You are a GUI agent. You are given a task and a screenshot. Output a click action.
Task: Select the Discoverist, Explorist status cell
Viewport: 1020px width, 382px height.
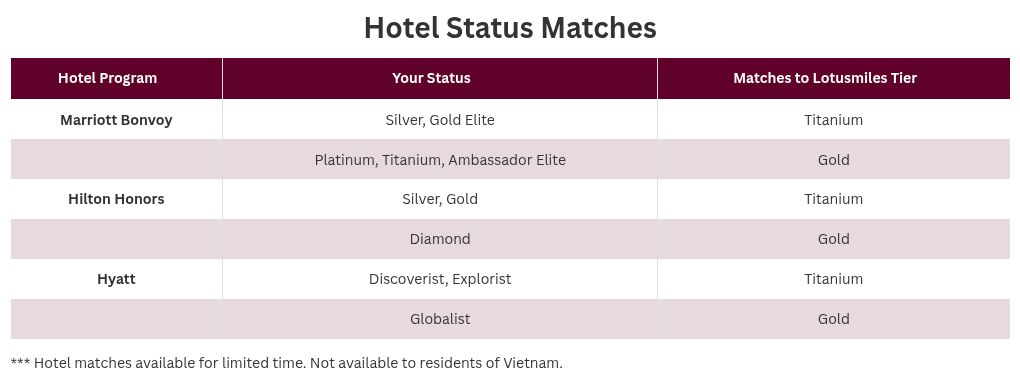coord(440,279)
